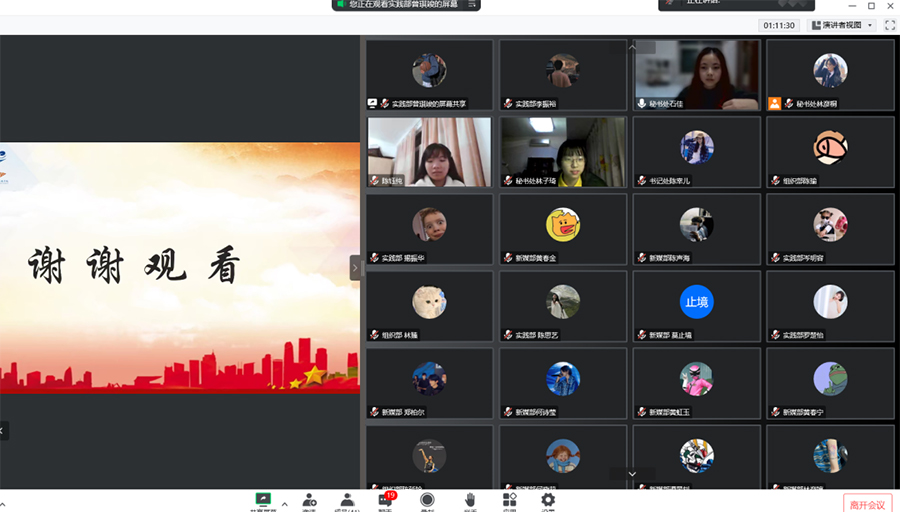Click the meeting timer 01:11:30

779,25
